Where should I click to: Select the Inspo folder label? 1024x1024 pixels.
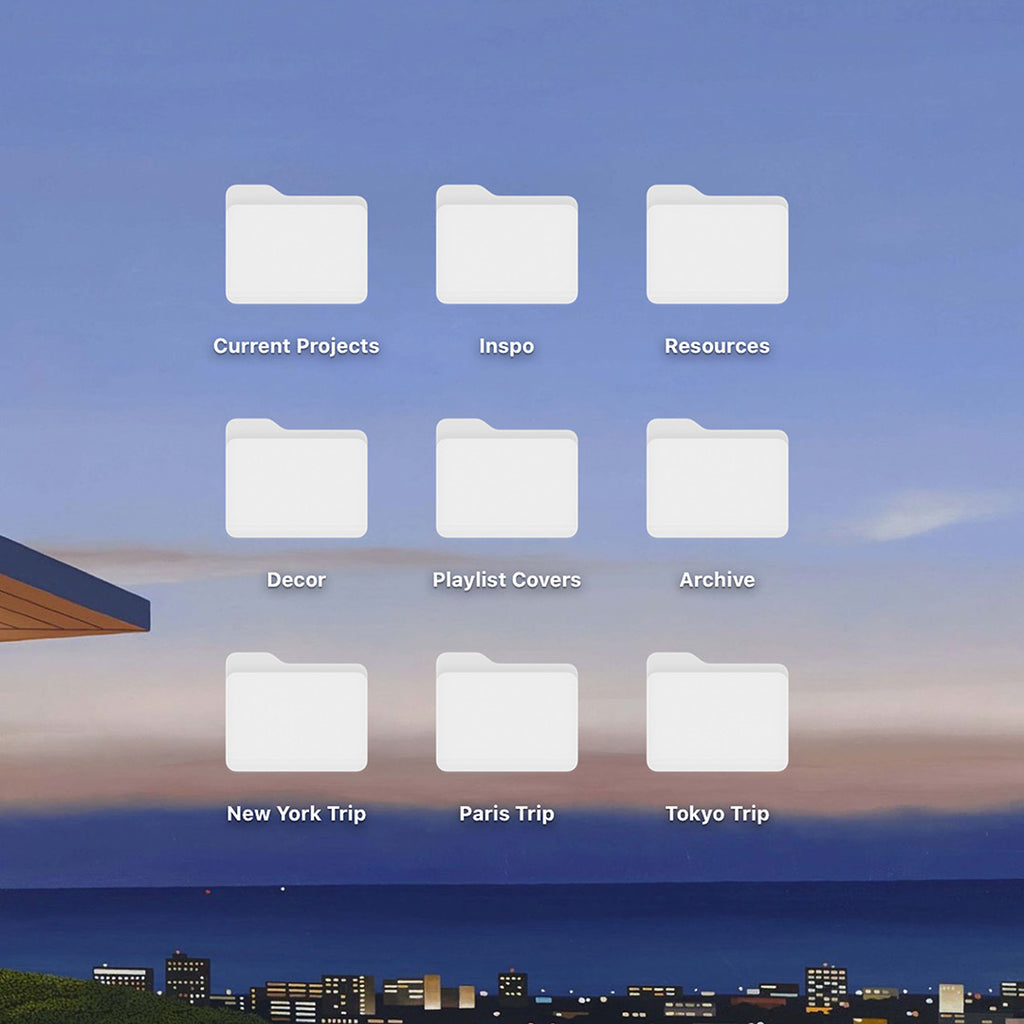tap(506, 346)
